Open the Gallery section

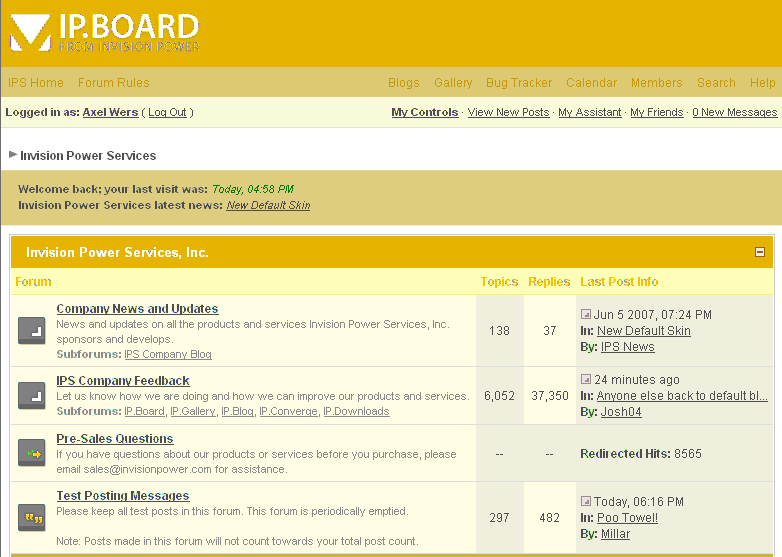click(x=453, y=83)
